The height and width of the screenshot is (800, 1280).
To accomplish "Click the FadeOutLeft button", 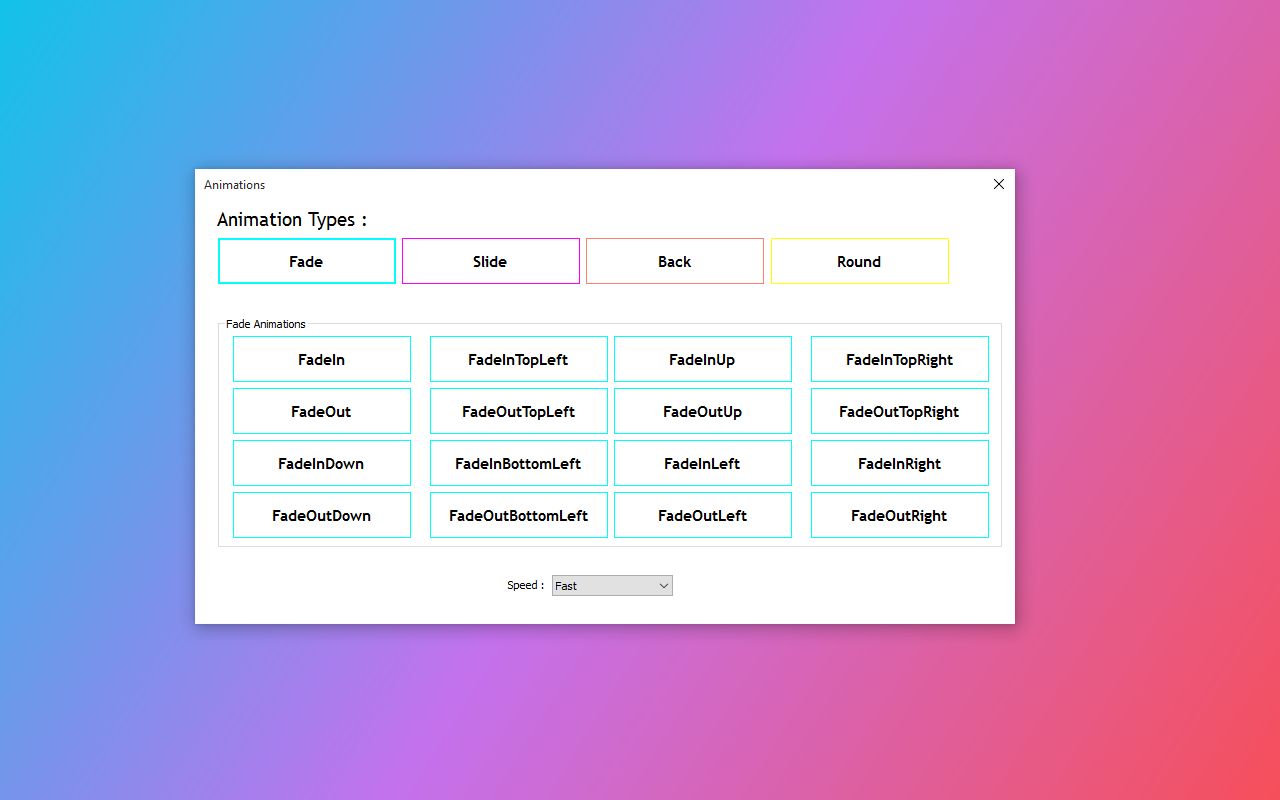I will (703, 515).
